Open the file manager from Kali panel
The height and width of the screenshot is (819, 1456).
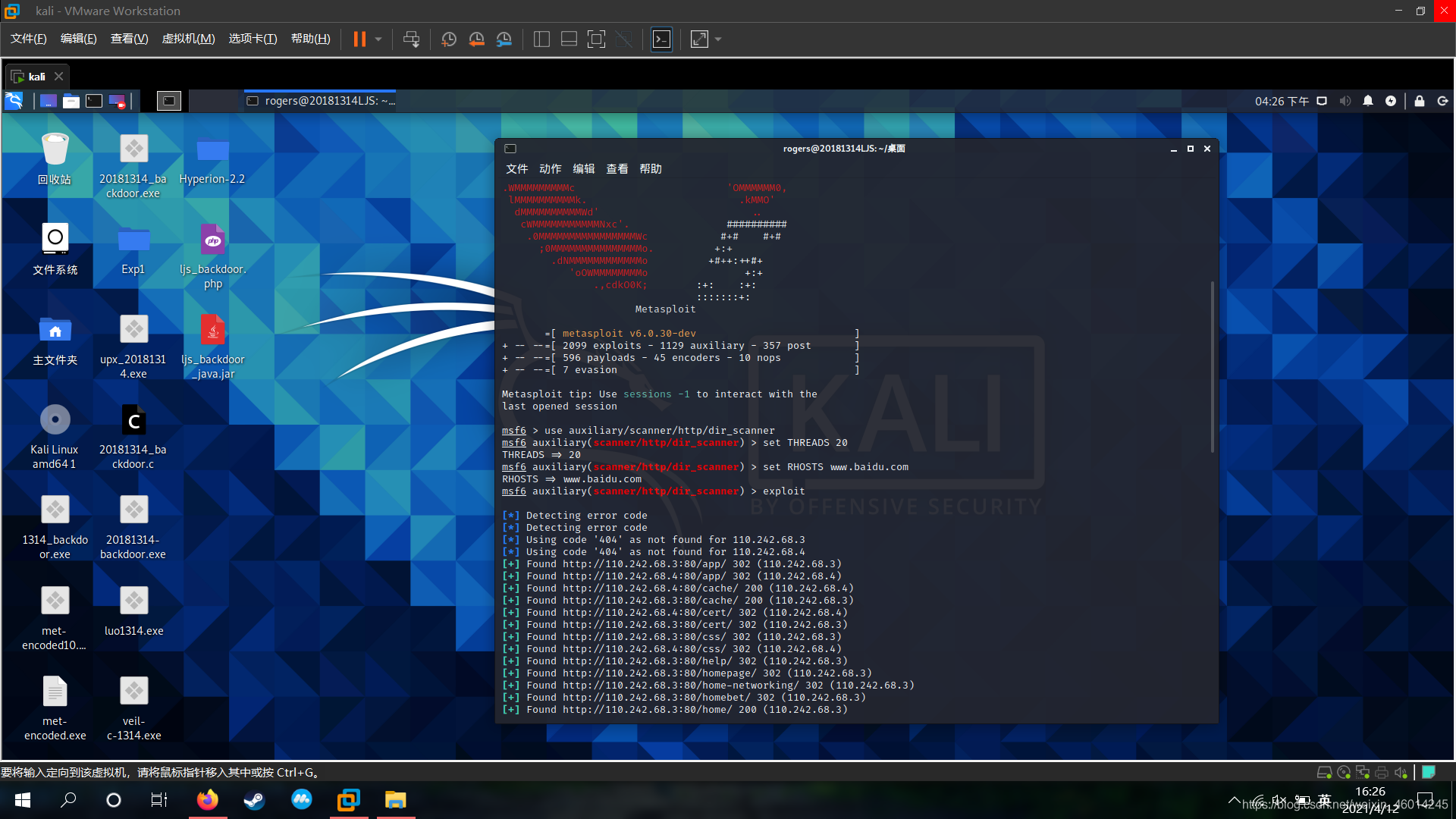click(x=71, y=101)
